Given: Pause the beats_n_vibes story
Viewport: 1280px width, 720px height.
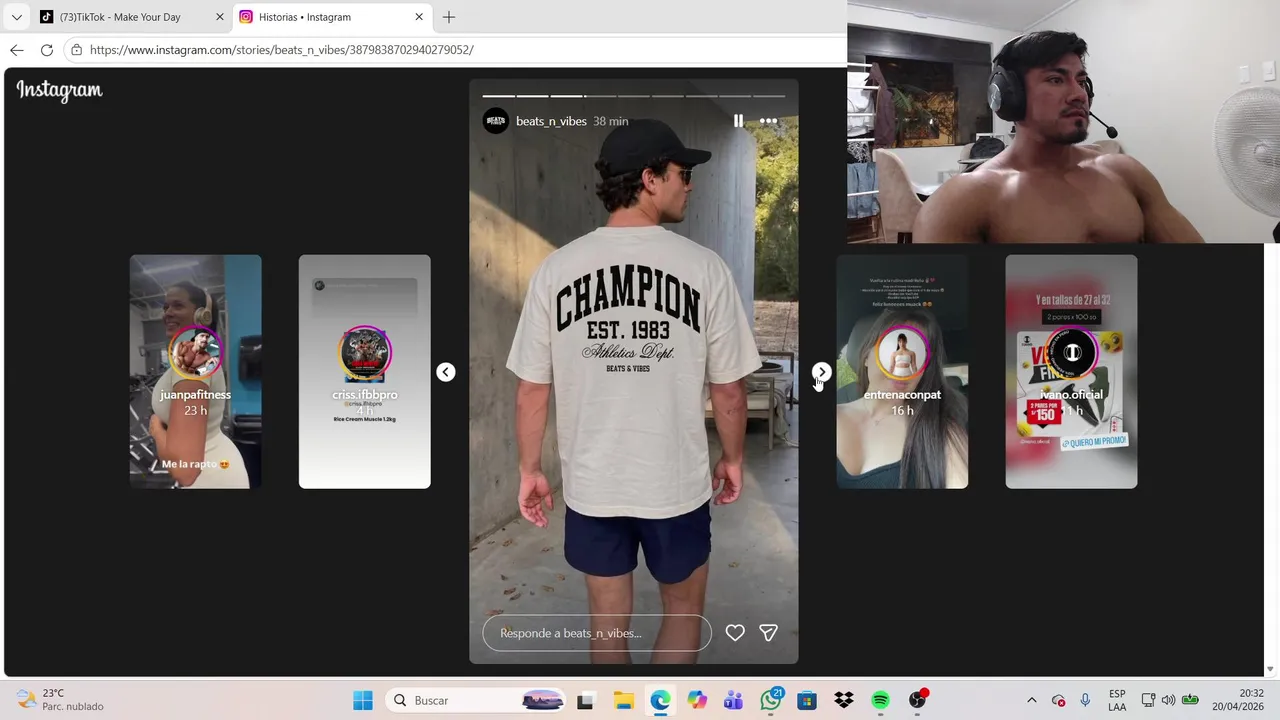Looking at the screenshot, I should point(738,121).
